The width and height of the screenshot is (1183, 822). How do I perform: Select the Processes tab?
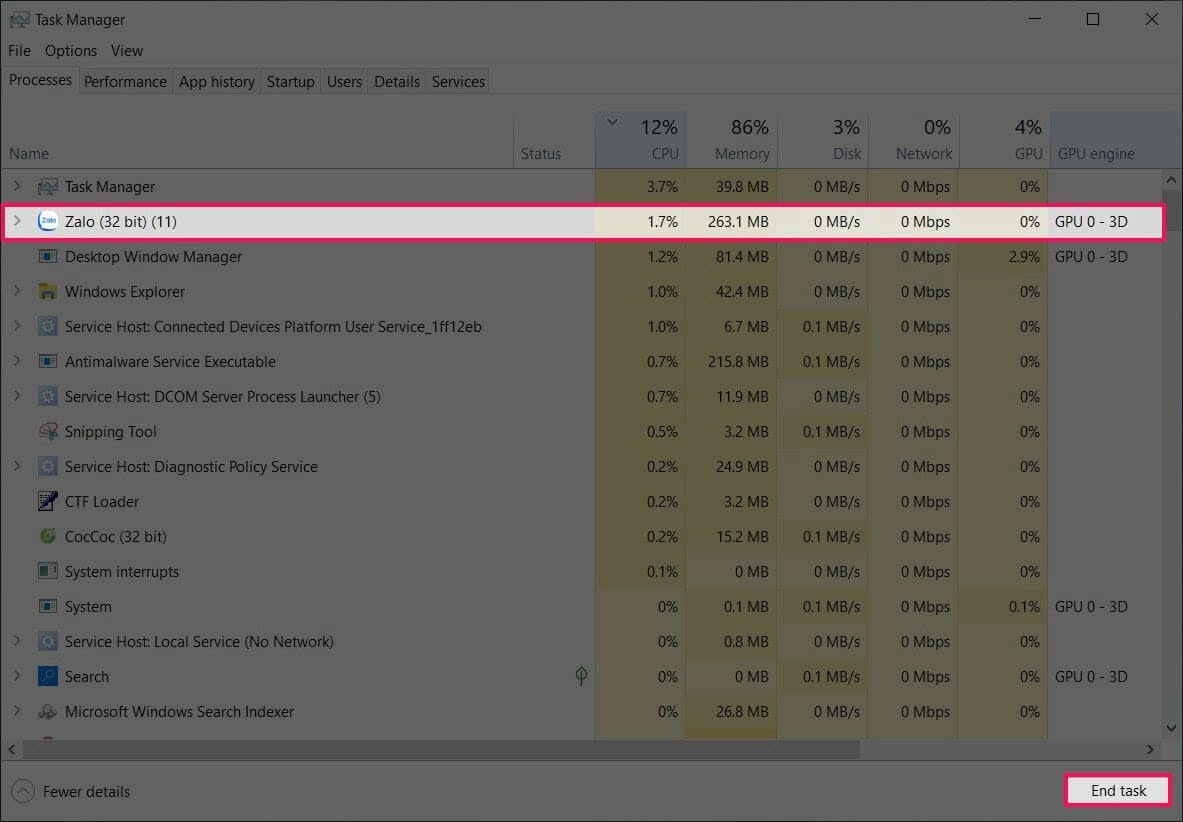[40, 80]
